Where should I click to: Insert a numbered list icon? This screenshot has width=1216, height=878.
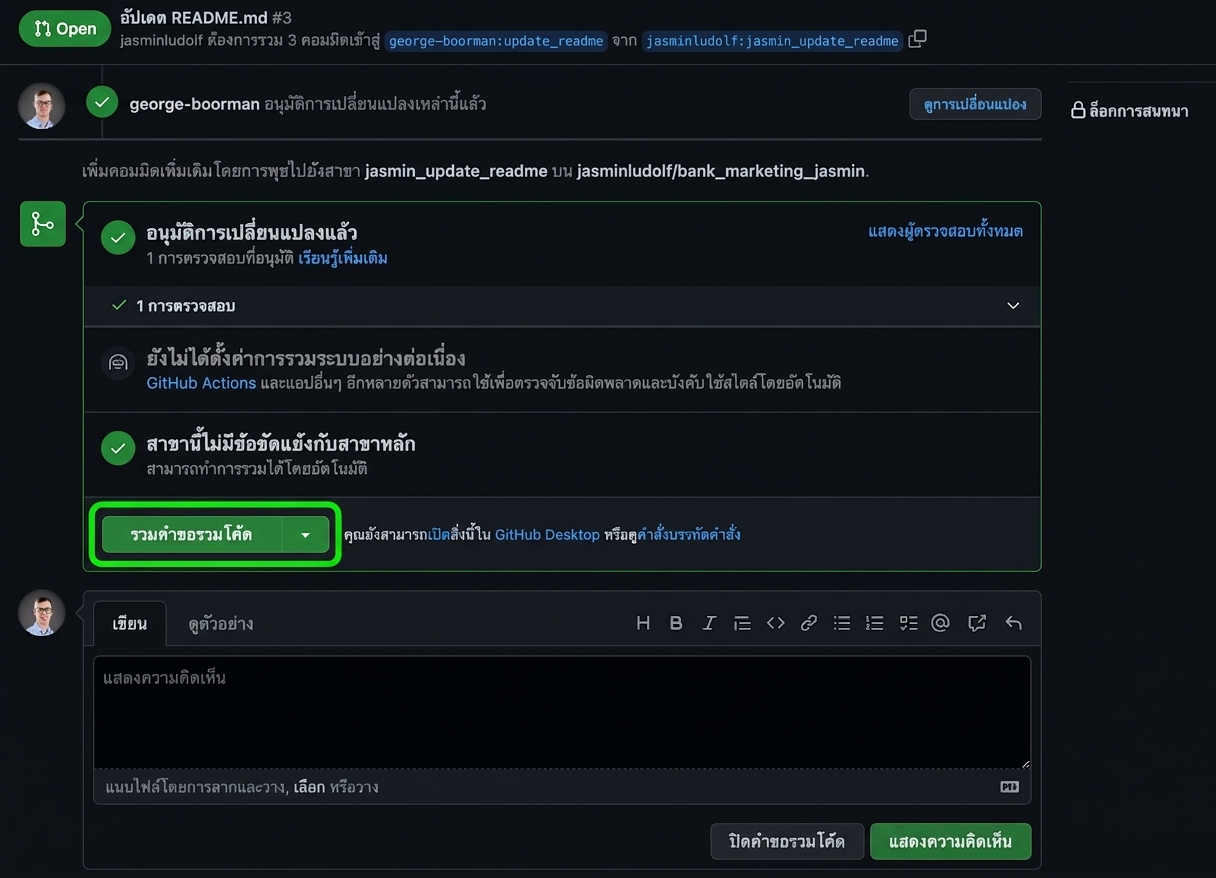point(875,623)
